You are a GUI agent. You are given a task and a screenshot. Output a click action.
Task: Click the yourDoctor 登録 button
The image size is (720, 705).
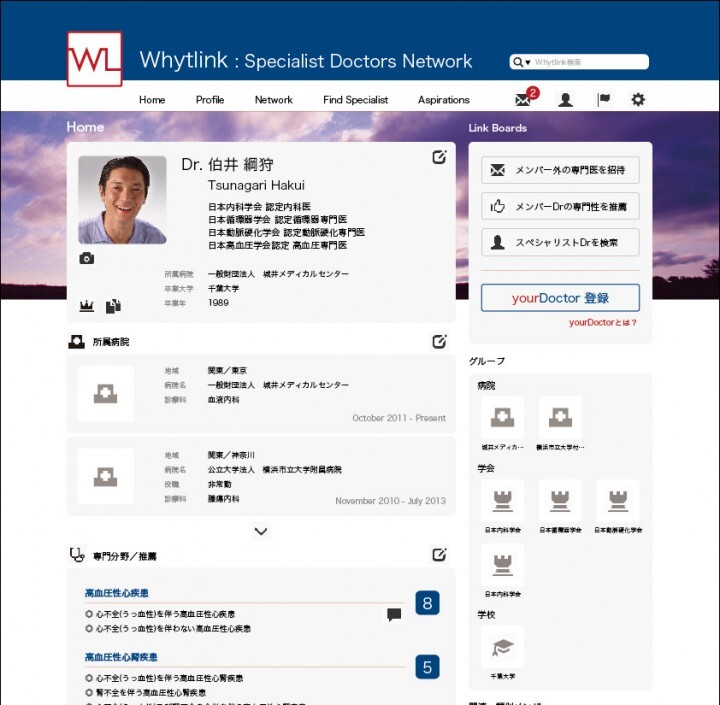(560, 298)
